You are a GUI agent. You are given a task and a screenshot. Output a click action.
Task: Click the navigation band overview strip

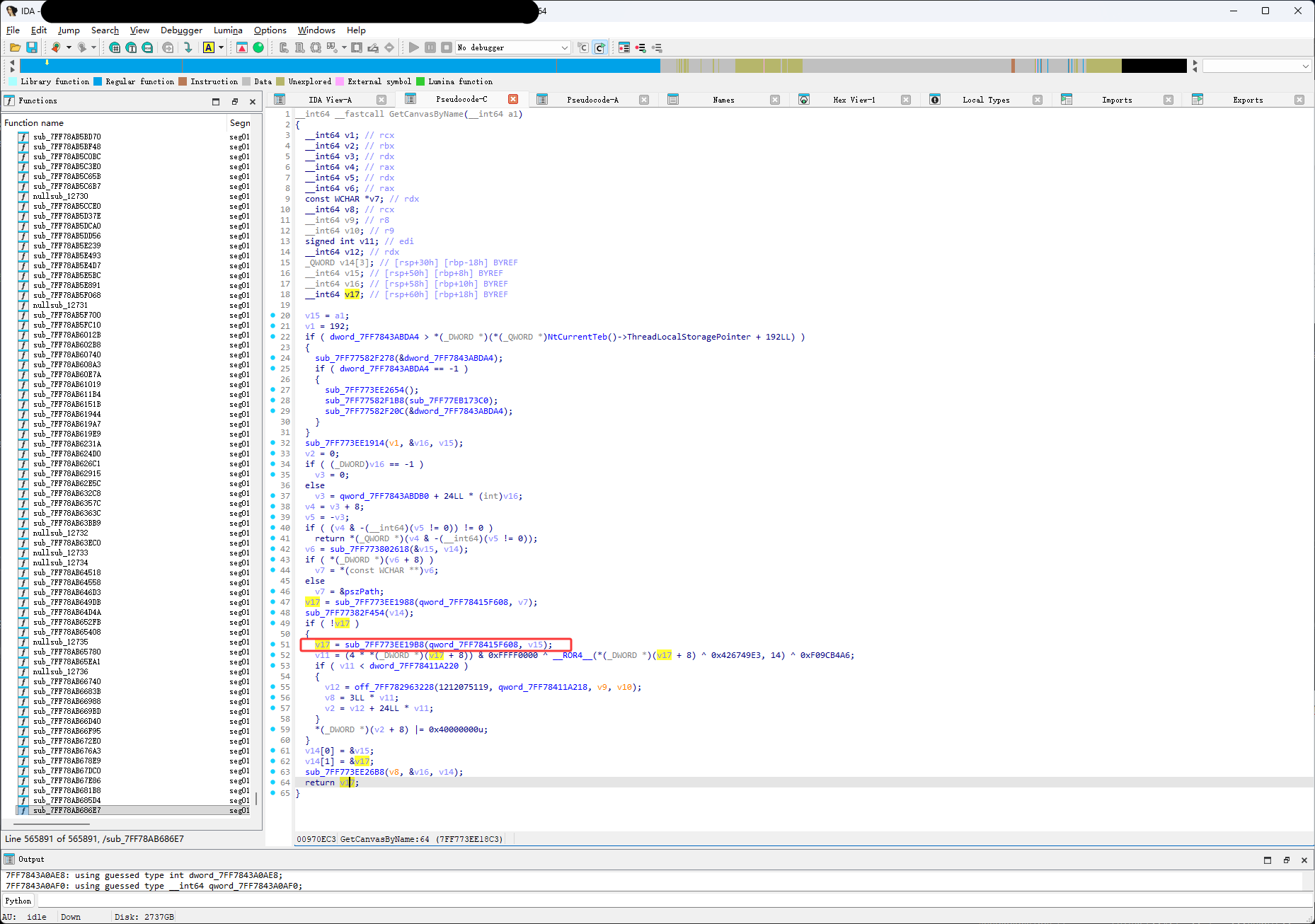[x=603, y=66]
